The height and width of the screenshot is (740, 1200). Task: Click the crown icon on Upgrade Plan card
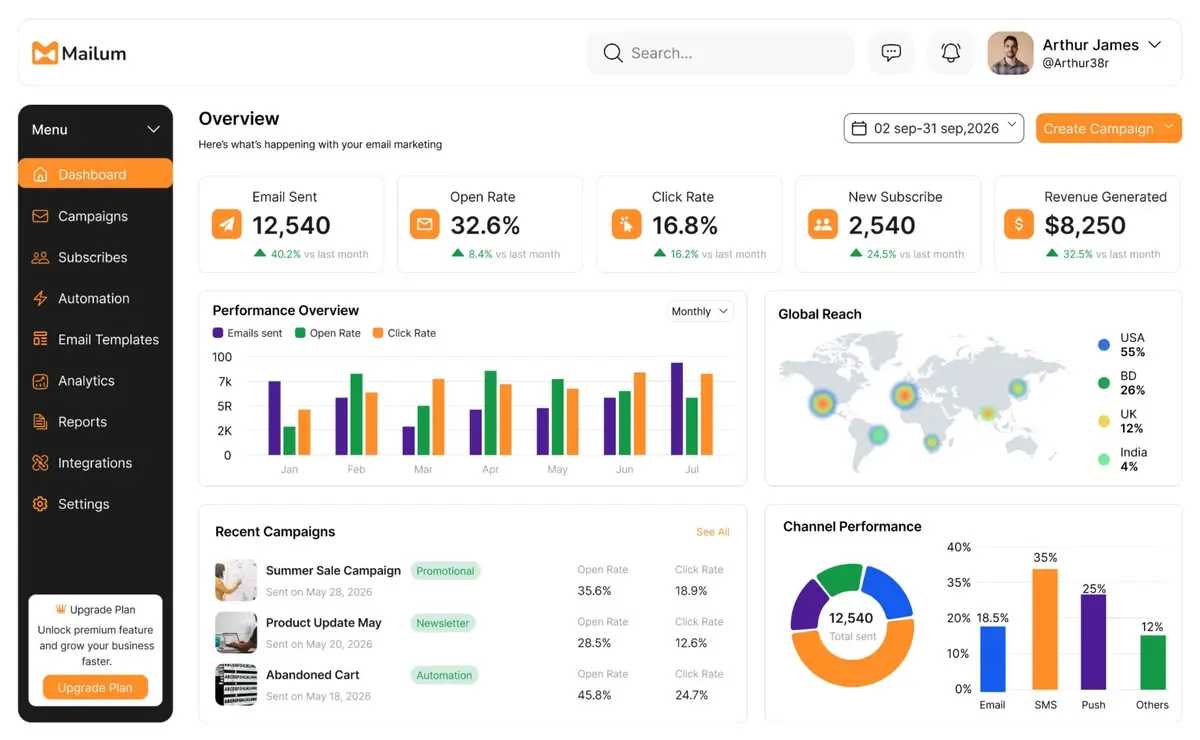click(x=61, y=609)
